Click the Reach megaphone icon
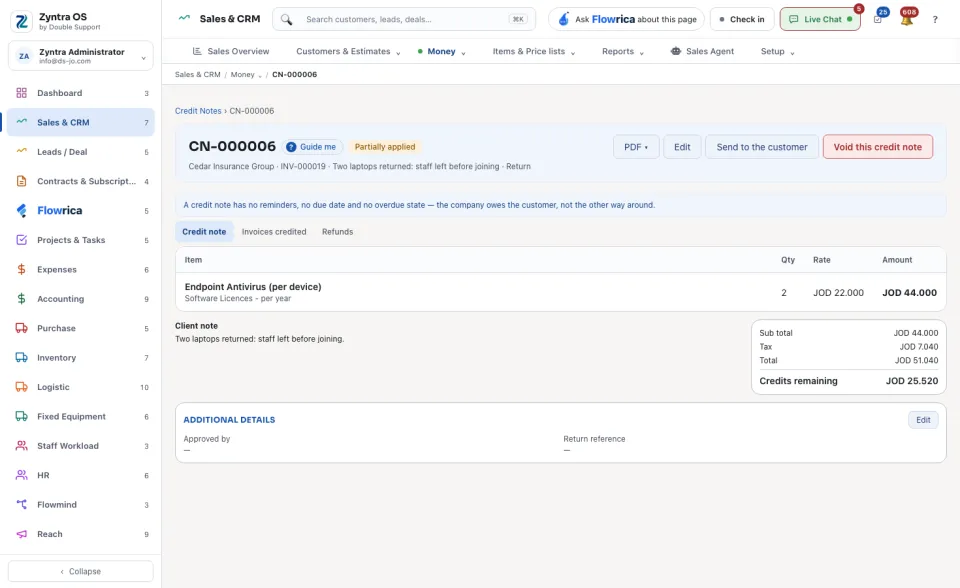Viewport: 960px width, 588px height. [21, 534]
